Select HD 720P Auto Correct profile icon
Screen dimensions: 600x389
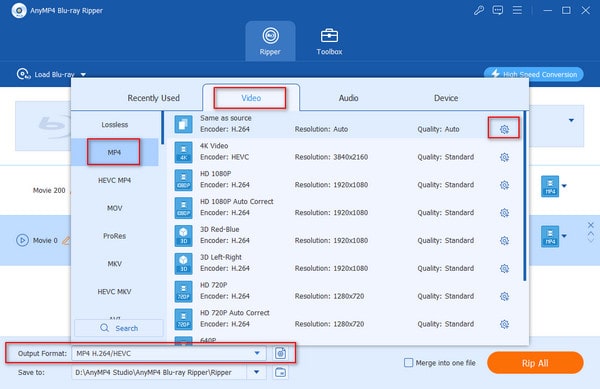[183, 319]
